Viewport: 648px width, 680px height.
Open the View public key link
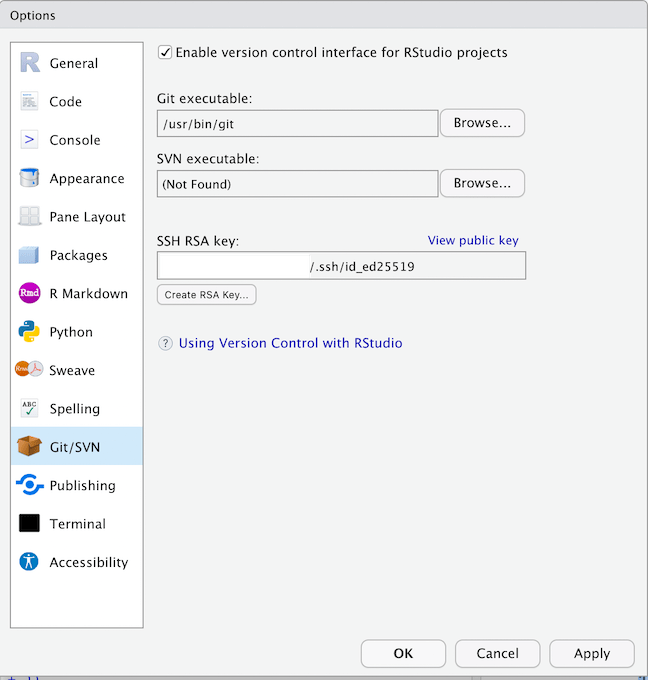coord(473,240)
